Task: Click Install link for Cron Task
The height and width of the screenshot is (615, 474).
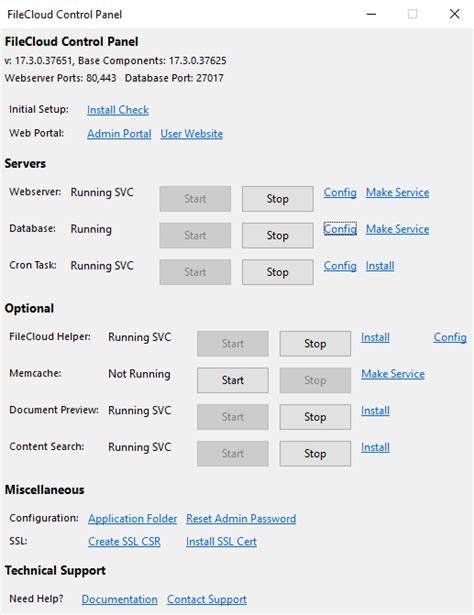Action: pos(380,266)
